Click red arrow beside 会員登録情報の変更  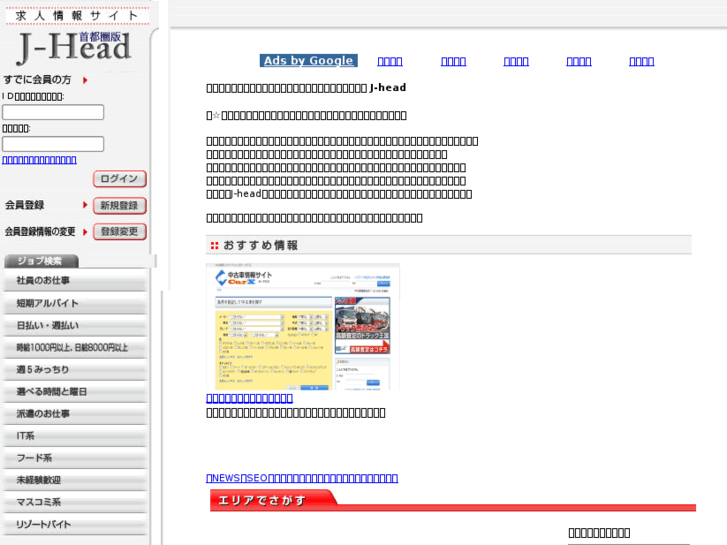click(85, 232)
